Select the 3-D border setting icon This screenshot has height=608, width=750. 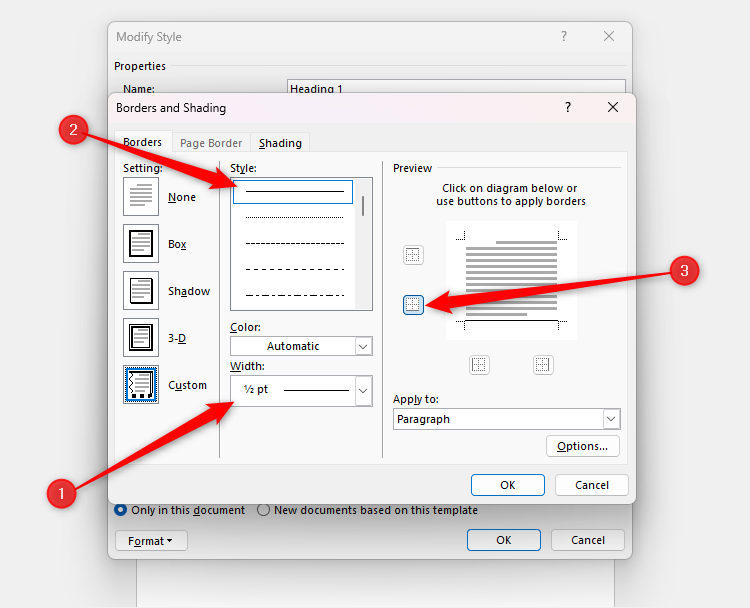[x=141, y=338]
